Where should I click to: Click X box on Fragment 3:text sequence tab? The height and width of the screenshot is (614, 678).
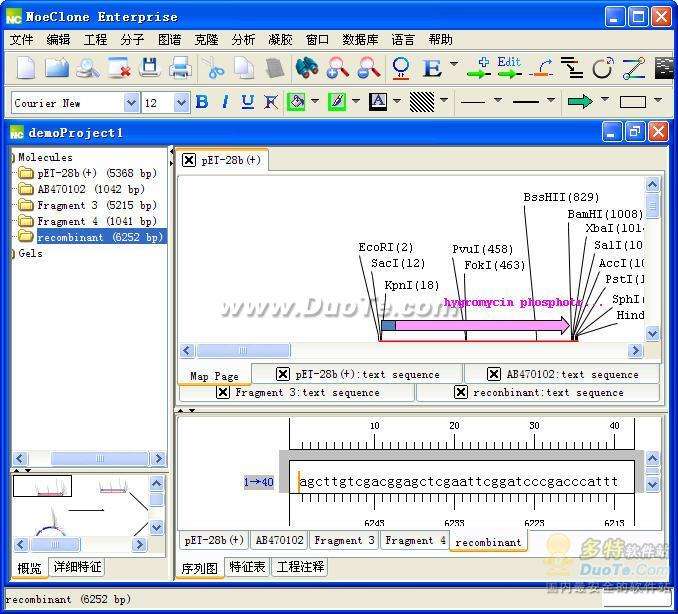pos(223,392)
